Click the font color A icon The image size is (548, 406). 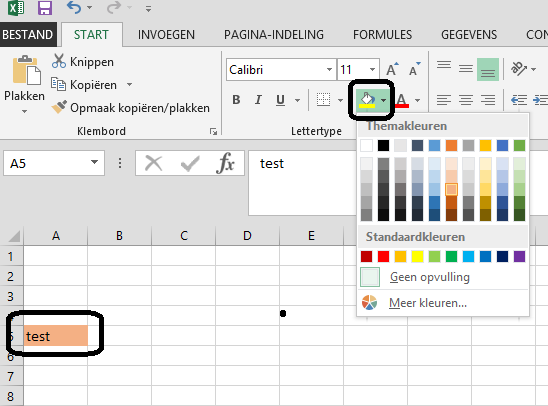[x=402, y=100]
